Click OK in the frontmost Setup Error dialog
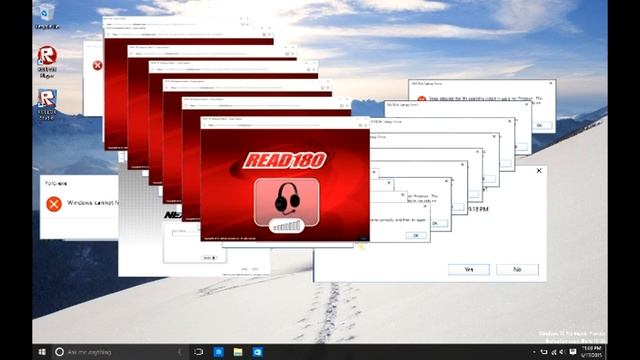The width and height of the screenshot is (640, 360). coord(416,236)
